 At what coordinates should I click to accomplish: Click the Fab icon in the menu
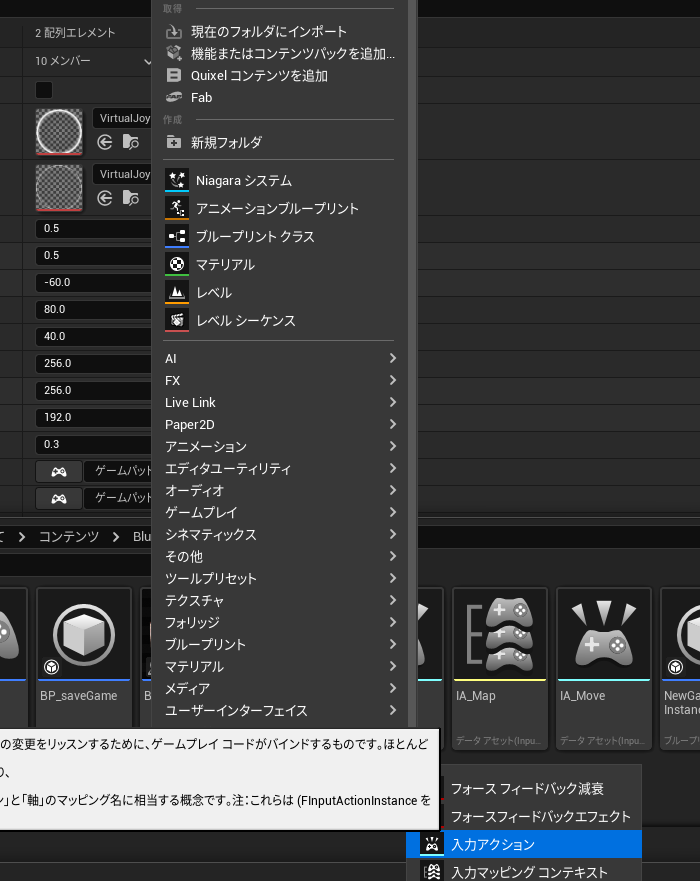[x=174, y=97]
